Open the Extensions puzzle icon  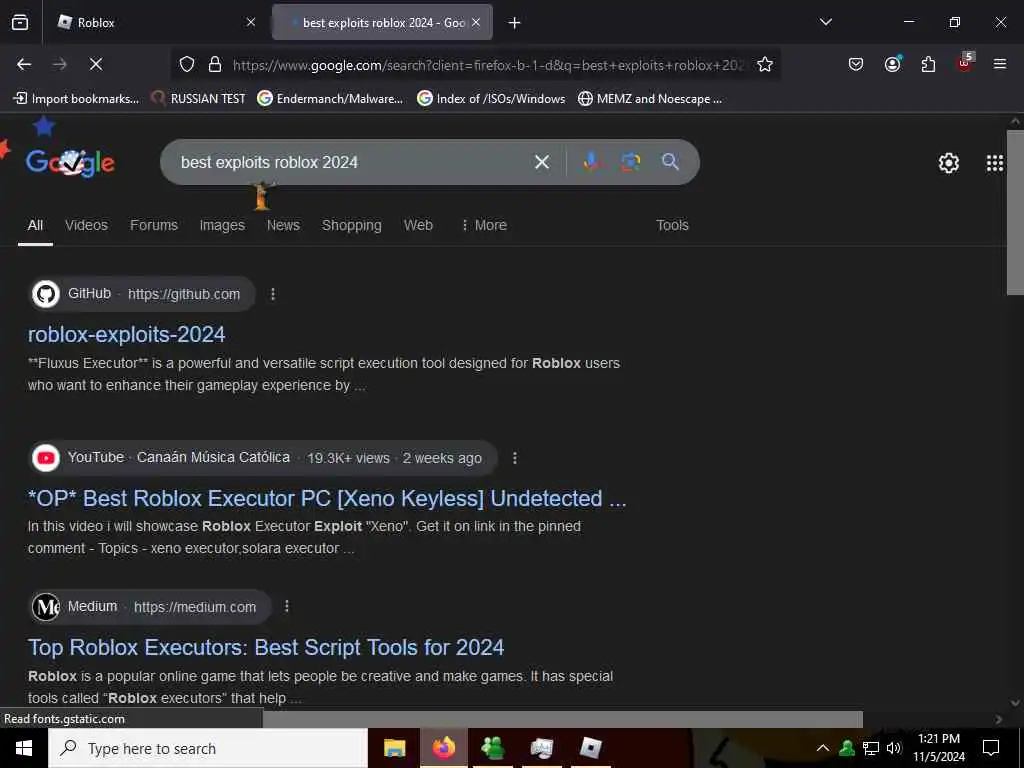[928, 64]
